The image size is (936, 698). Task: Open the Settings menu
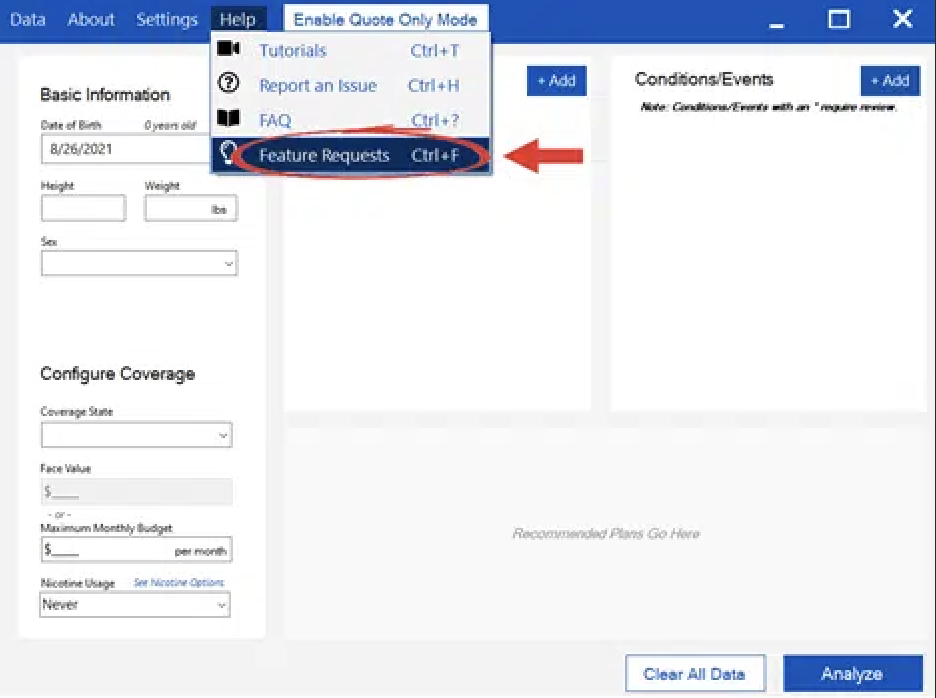tap(166, 19)
